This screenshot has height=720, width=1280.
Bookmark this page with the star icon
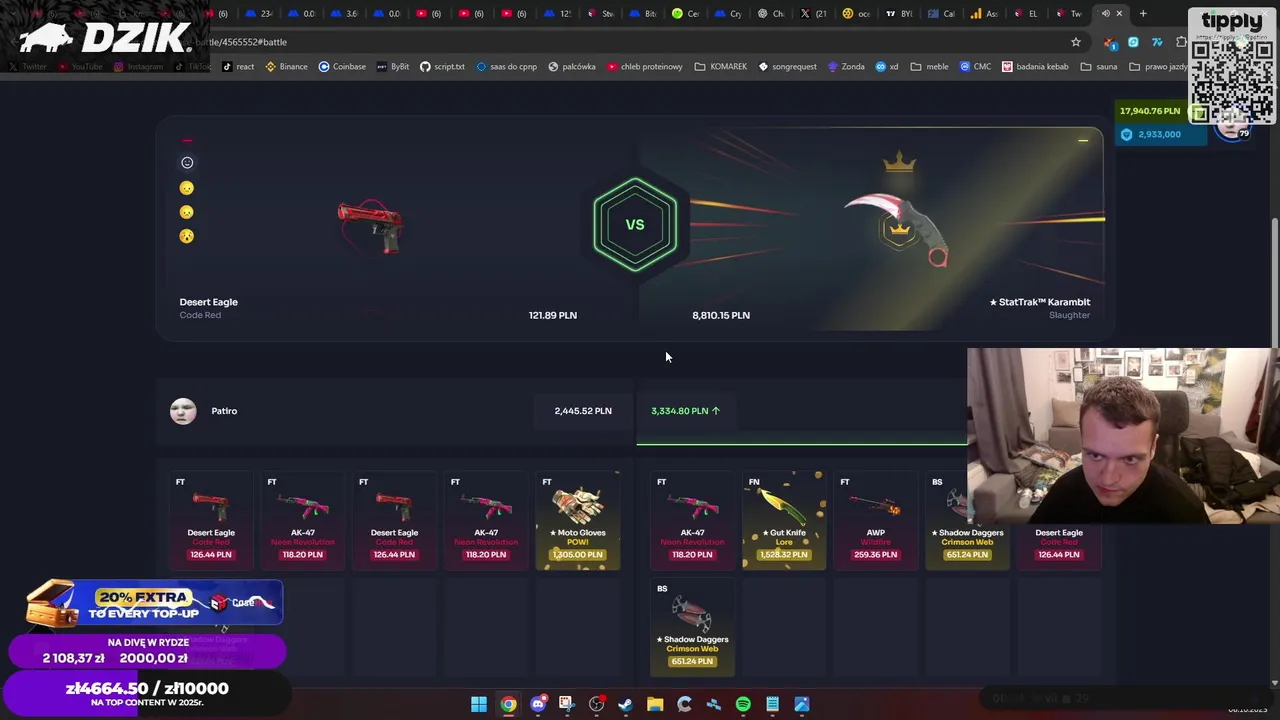(1076, 42)
